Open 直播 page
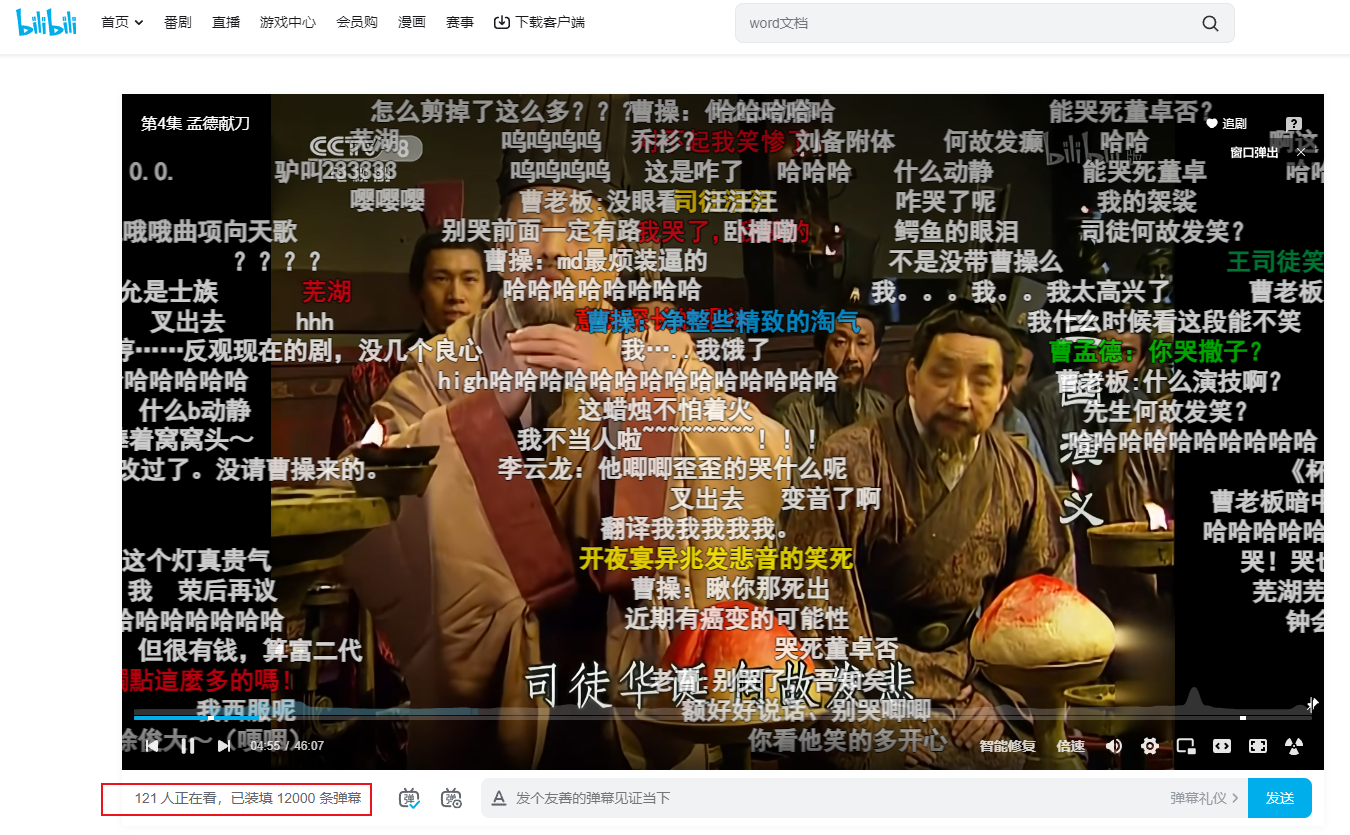 (x=226, y=22)
